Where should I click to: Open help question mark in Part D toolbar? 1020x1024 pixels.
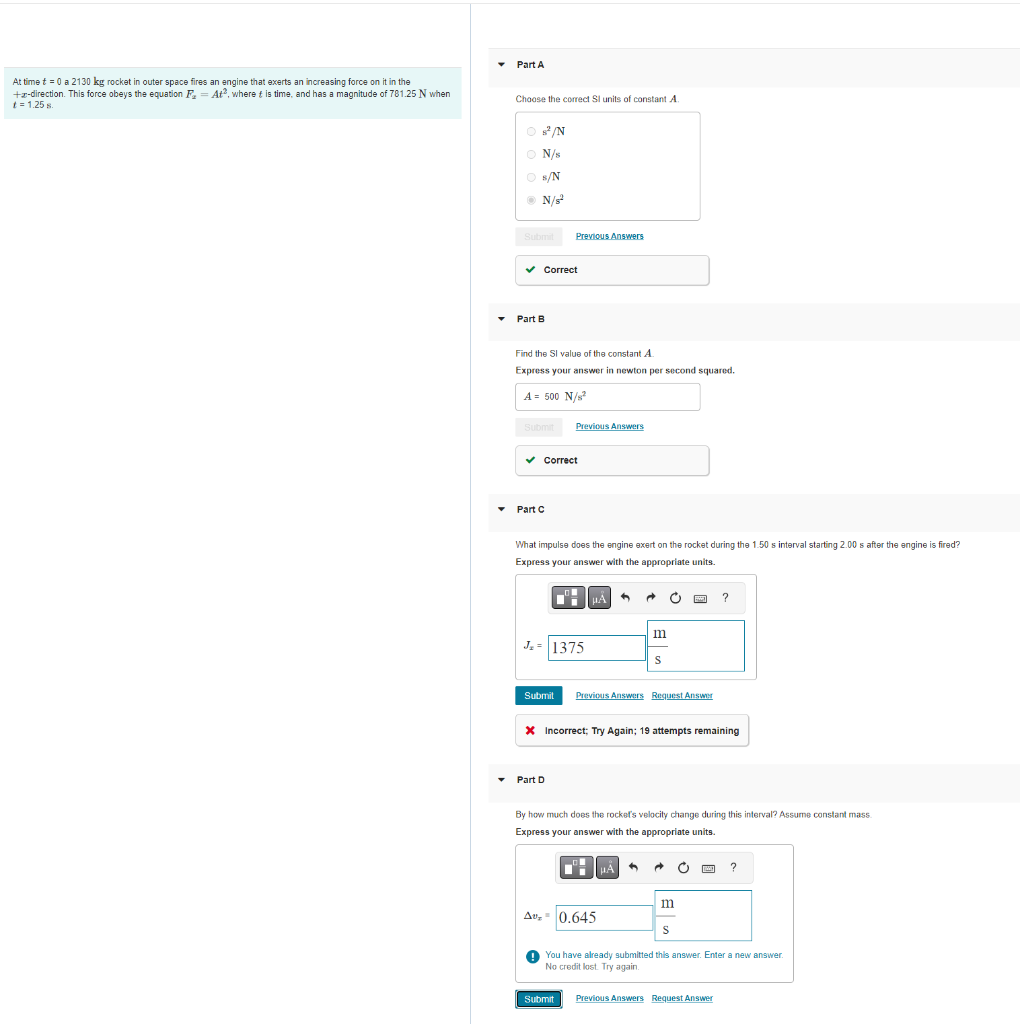pos(733,867)
